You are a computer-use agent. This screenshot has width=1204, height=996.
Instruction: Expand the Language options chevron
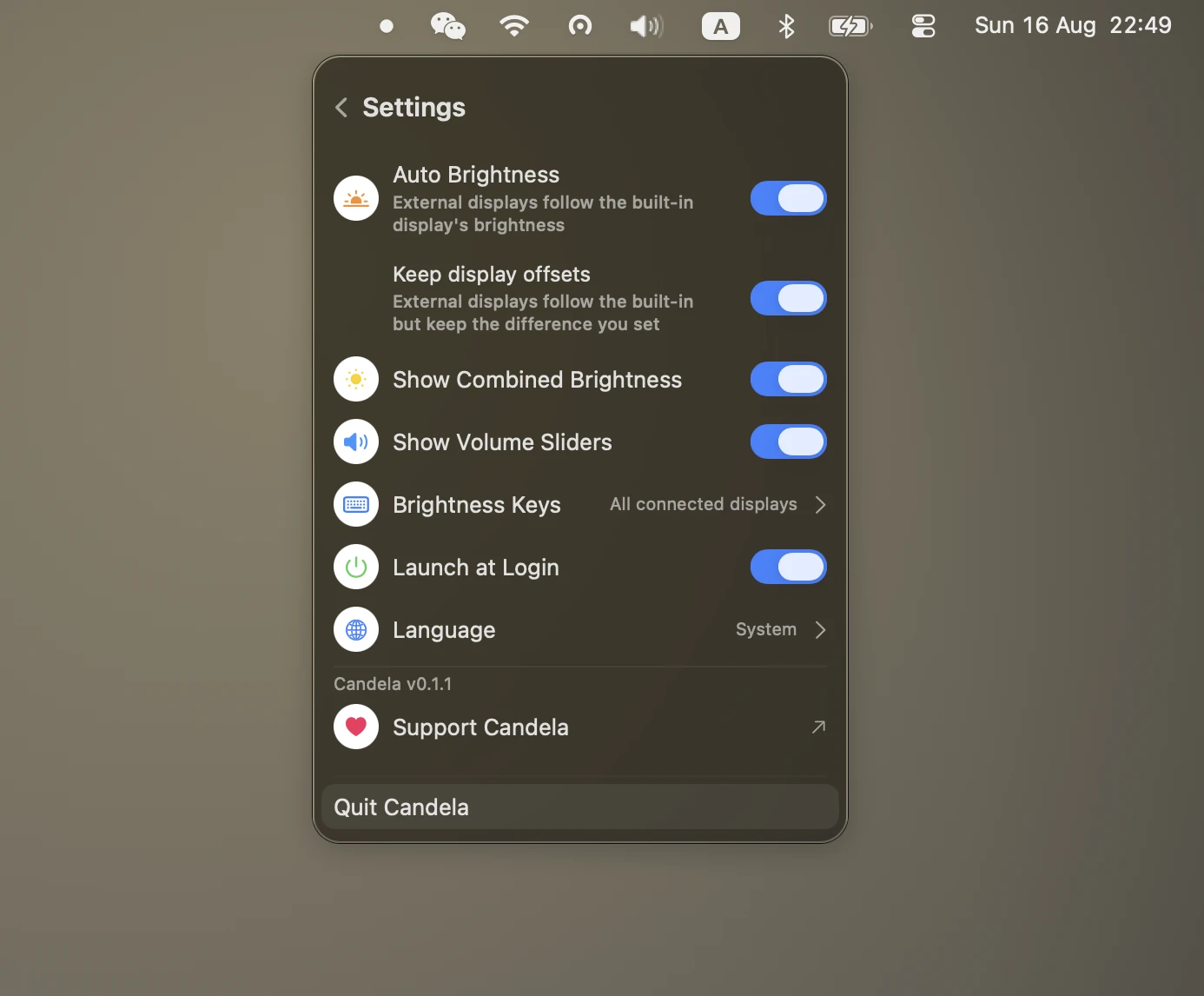tap(820, 629)
